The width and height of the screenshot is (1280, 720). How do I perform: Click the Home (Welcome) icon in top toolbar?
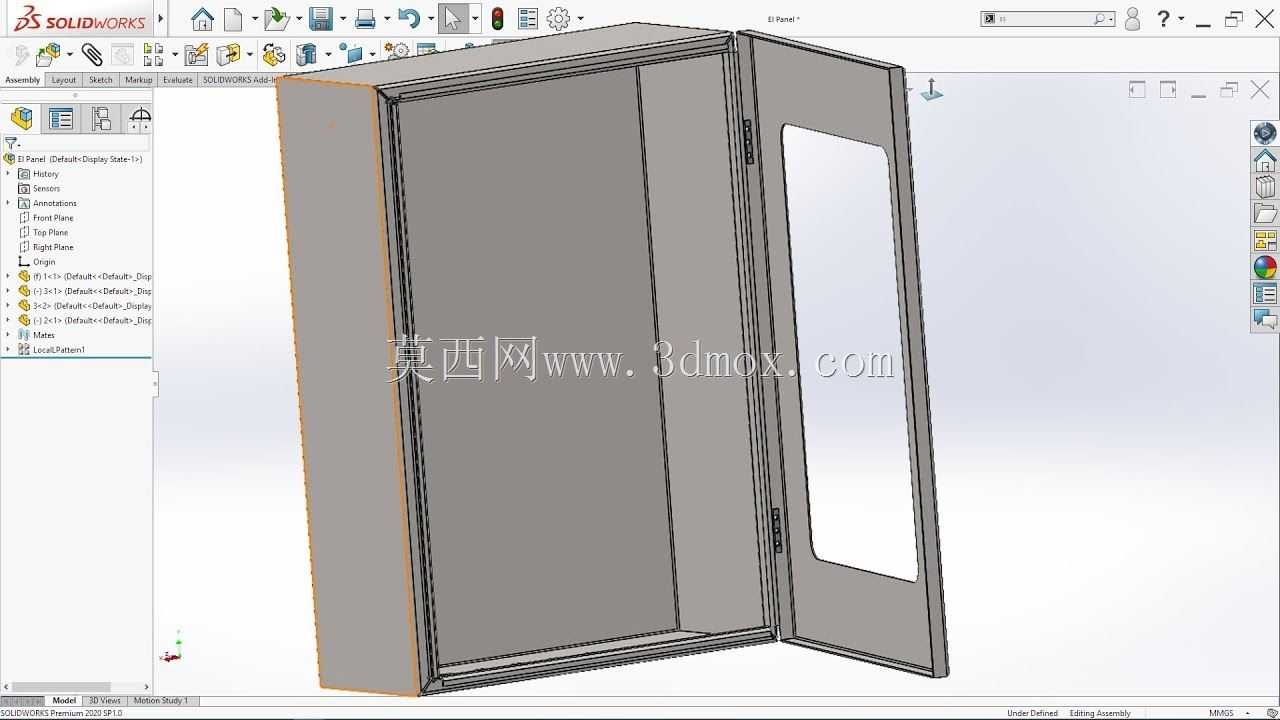[202, 18]
